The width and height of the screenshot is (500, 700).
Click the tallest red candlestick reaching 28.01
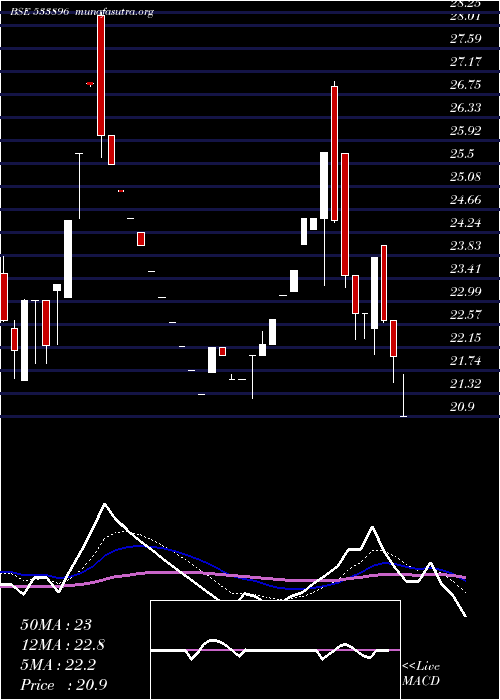point(101,75)
